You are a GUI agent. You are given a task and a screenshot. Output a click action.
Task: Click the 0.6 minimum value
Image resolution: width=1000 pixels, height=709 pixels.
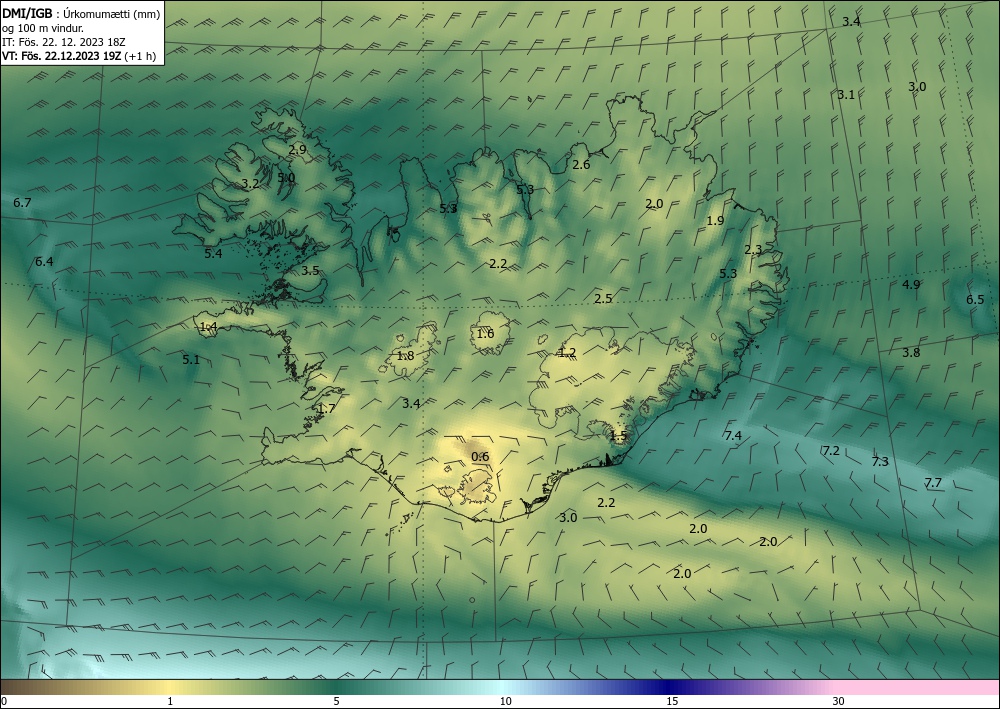click(x=480, y=457)
